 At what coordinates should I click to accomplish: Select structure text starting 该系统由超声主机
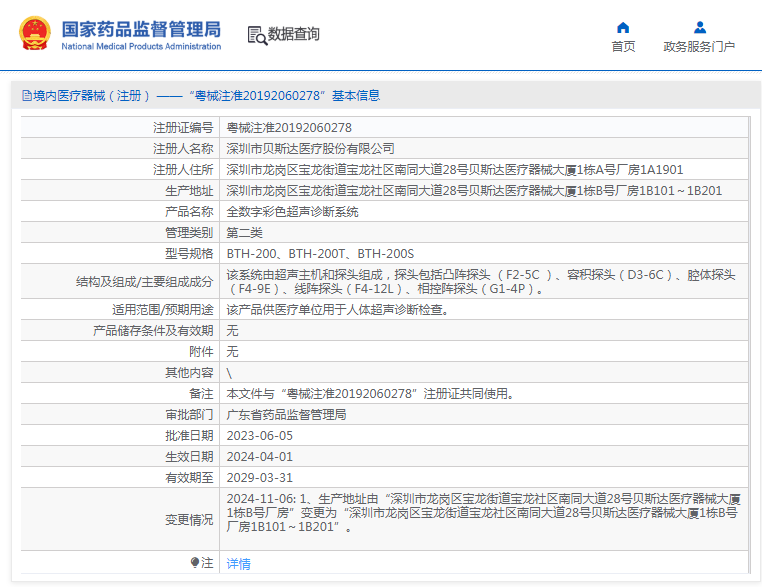click(x=481, y=281)
